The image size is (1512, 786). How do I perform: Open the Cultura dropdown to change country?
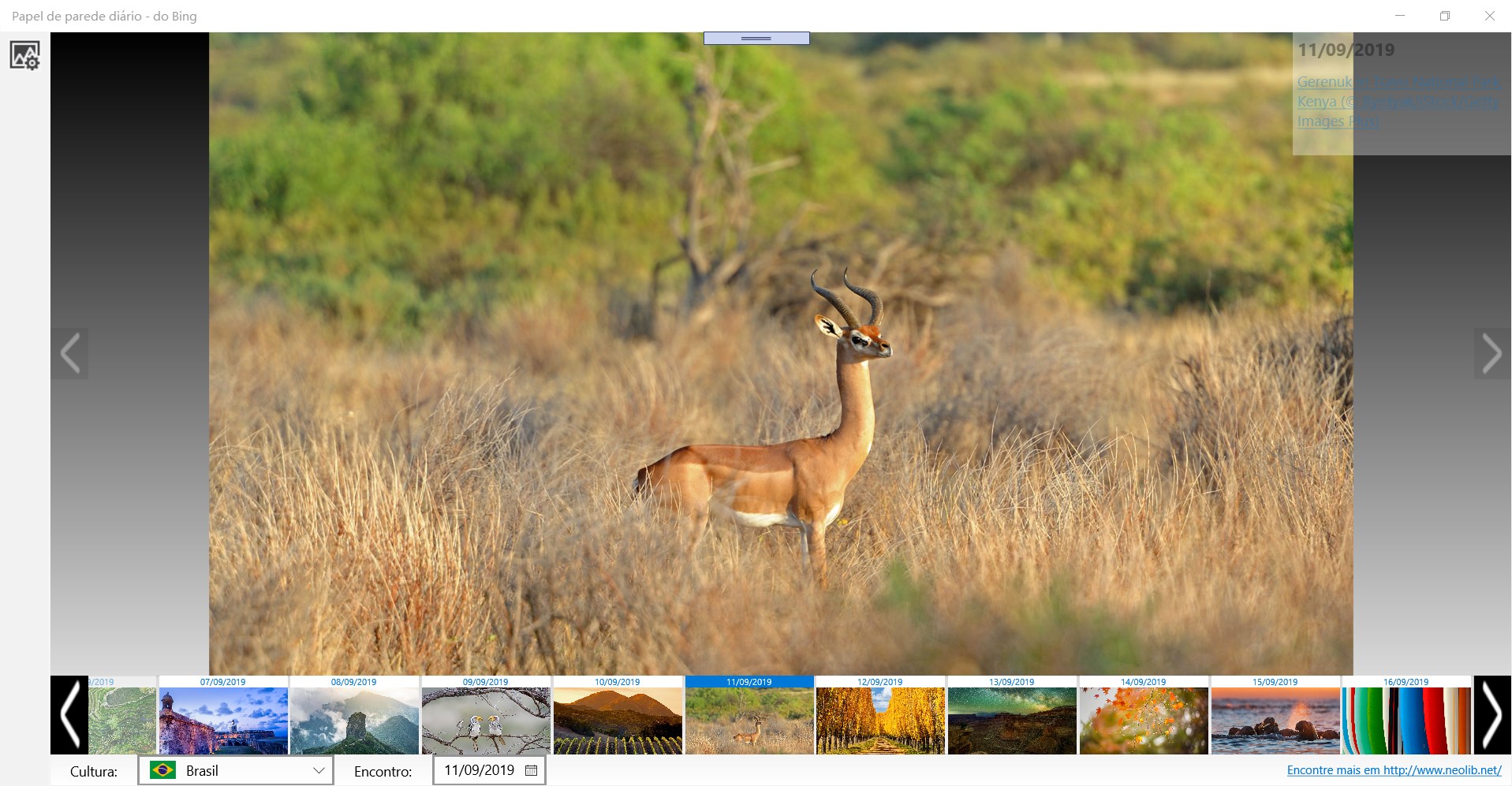(x=319, y=770)
